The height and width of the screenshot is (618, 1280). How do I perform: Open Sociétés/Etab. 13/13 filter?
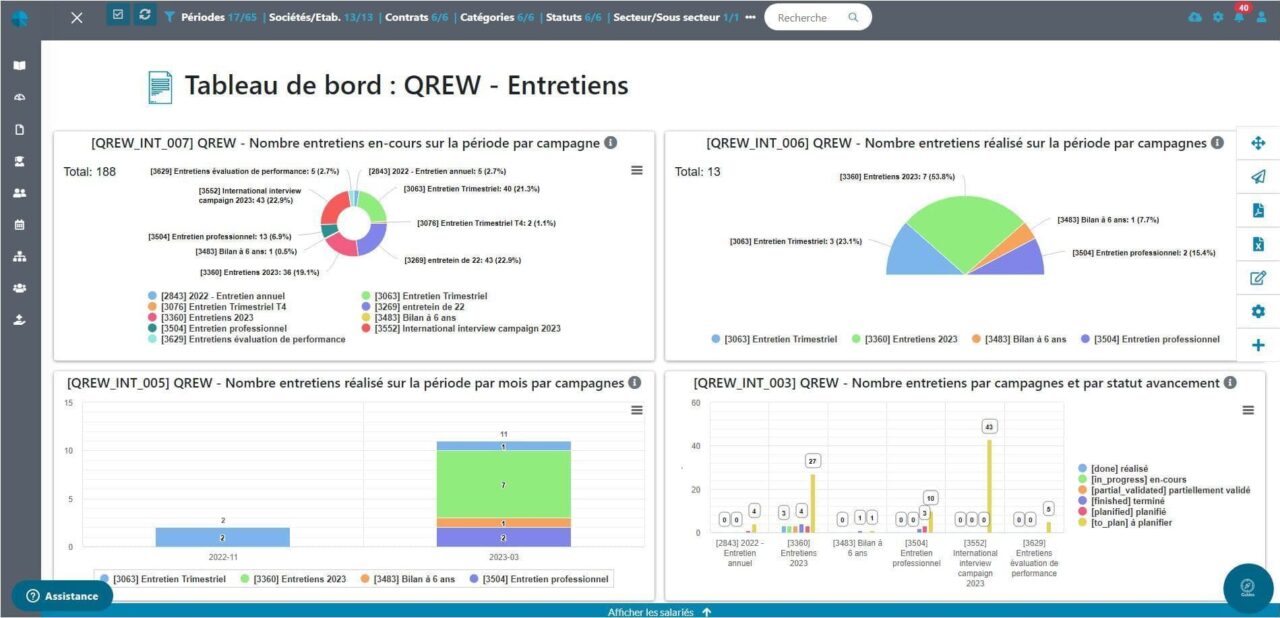click(322, 17)
